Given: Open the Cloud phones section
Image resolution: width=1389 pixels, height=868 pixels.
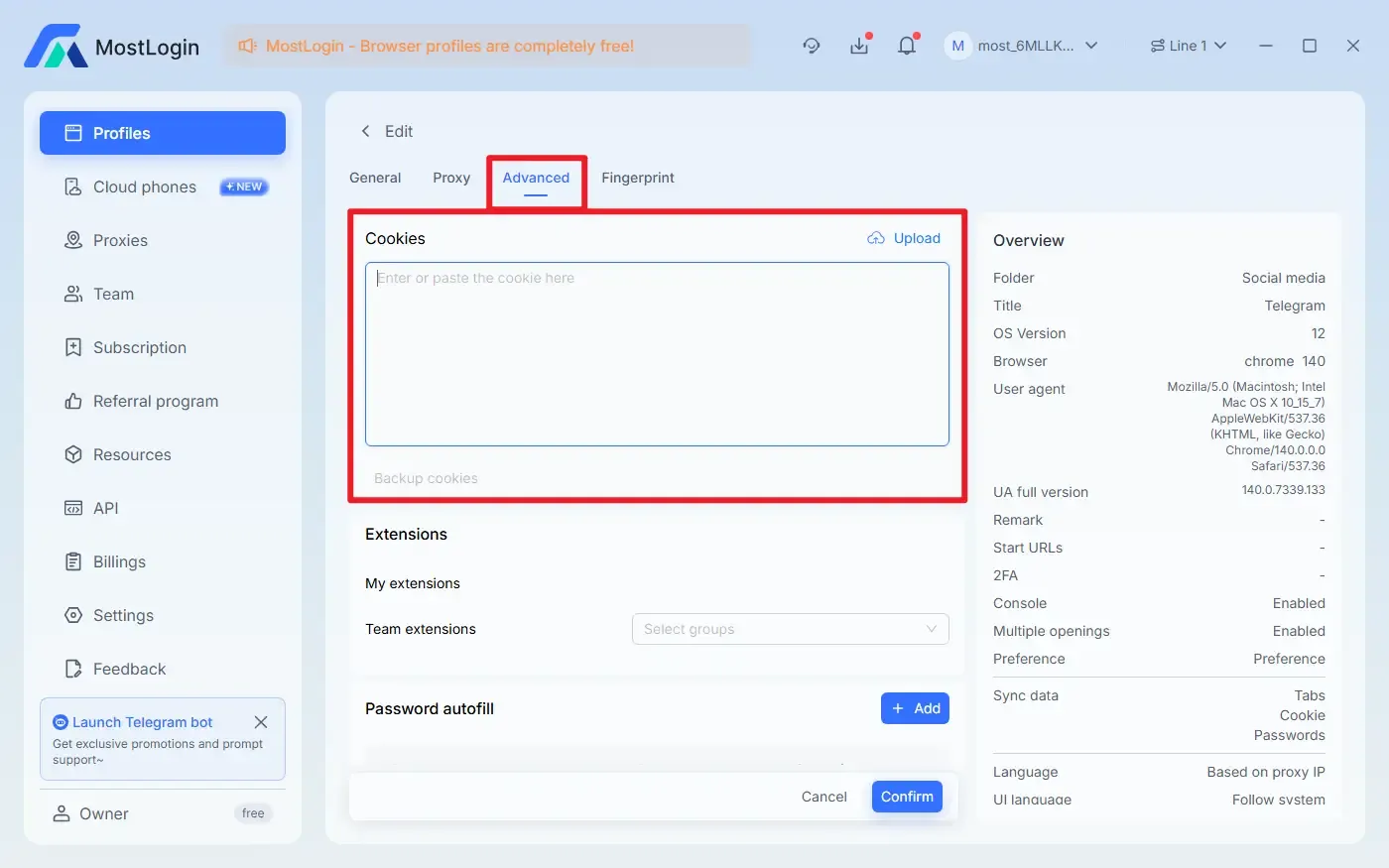Looking at the screenshot, I should [144, 186].
